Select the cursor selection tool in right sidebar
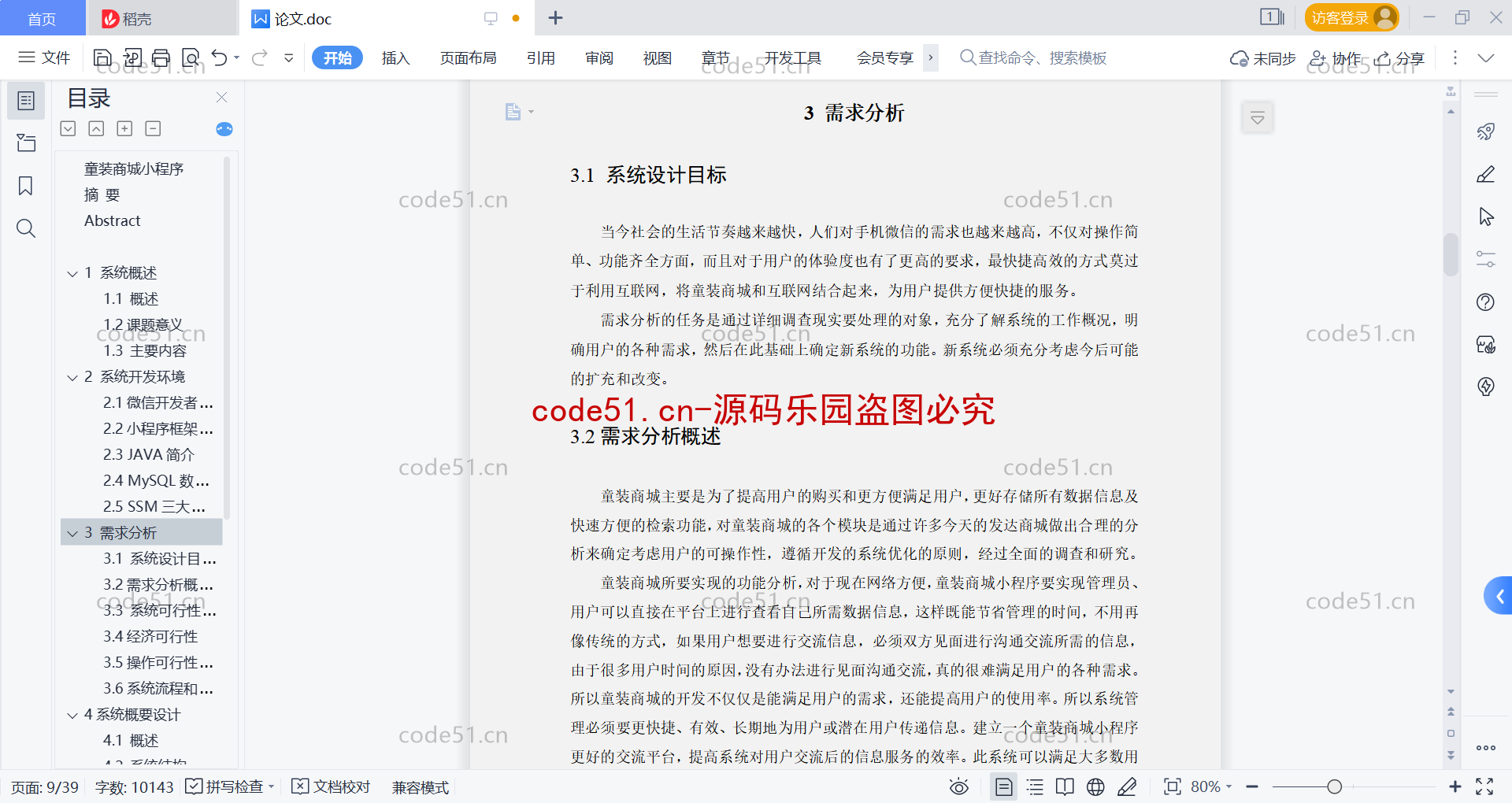Image resolution: width=1512 pixels, height=803 pixels. [x=1486, y=216]
